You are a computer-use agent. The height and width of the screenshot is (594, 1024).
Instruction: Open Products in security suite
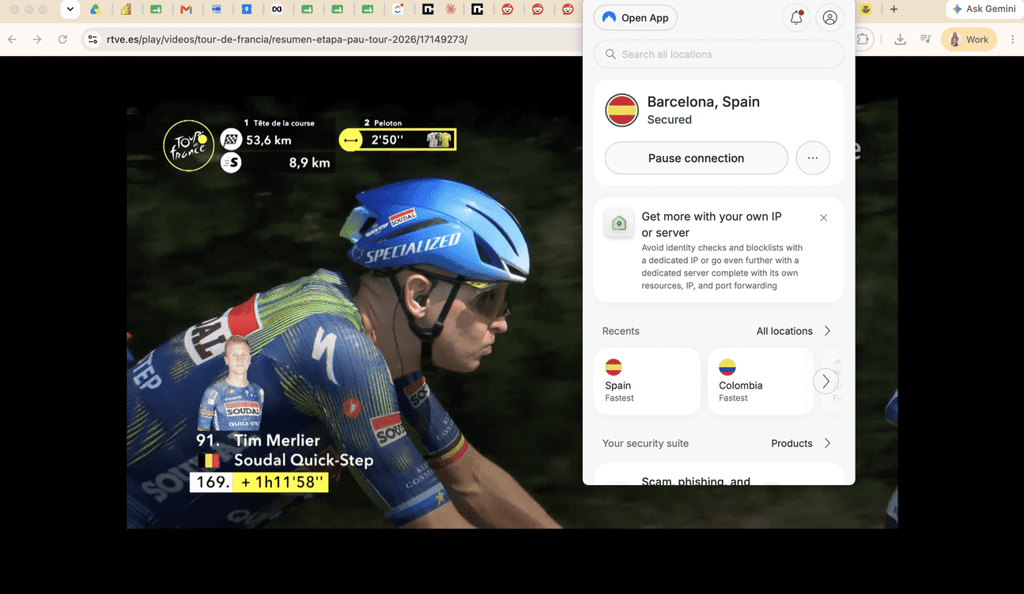[x=801, y=443]
